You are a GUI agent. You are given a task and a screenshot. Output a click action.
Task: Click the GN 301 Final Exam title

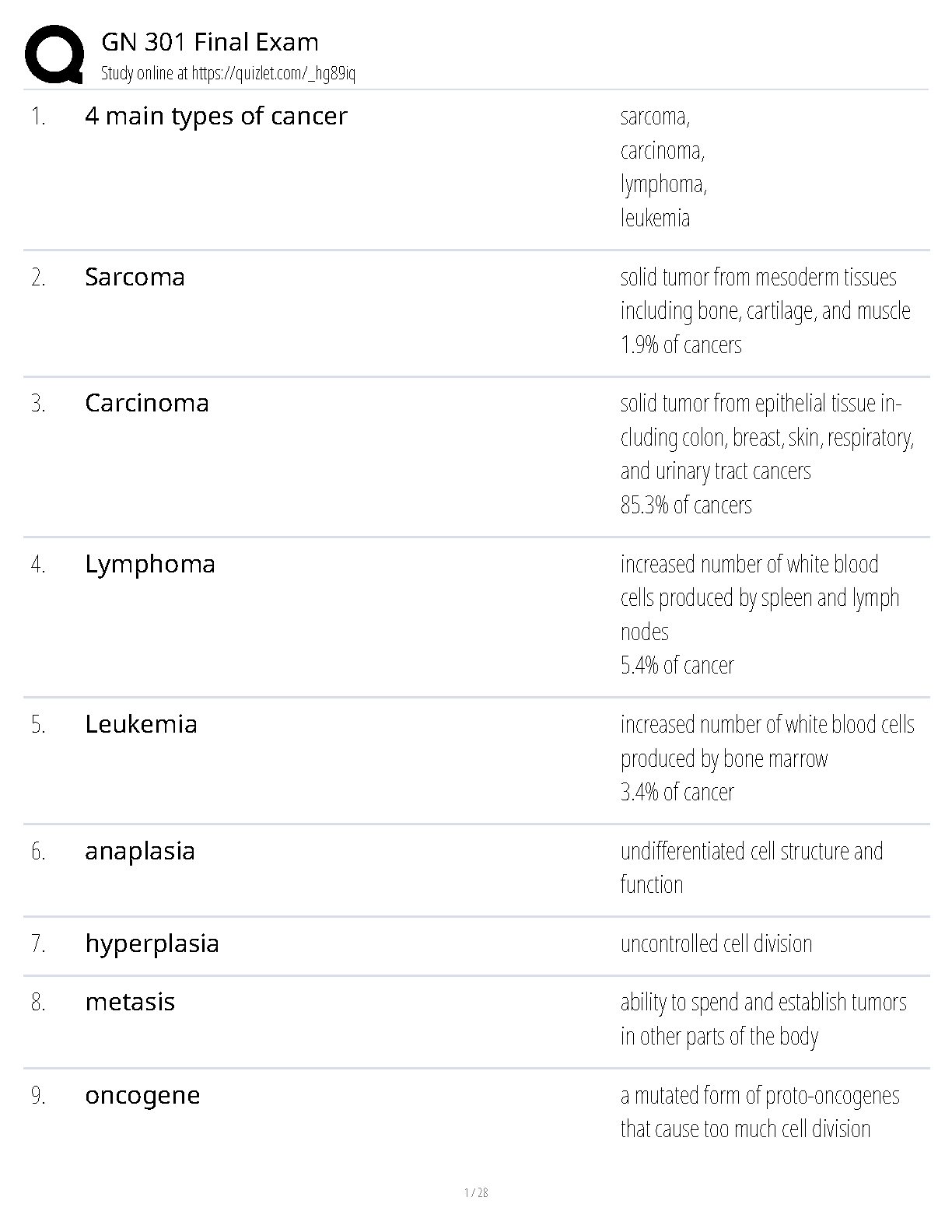coord(210,42)
